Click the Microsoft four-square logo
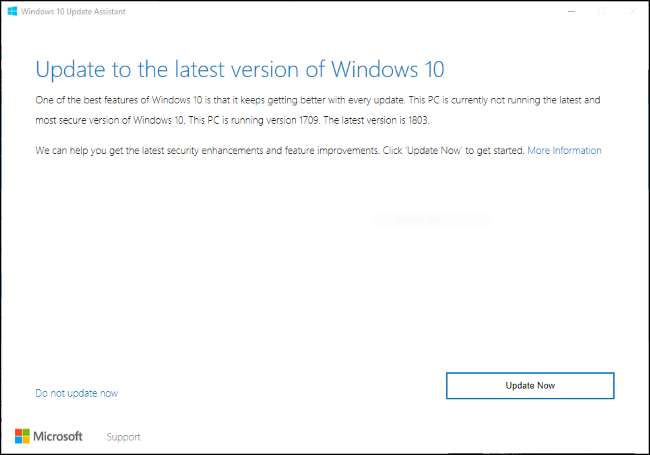 [23, 436]
